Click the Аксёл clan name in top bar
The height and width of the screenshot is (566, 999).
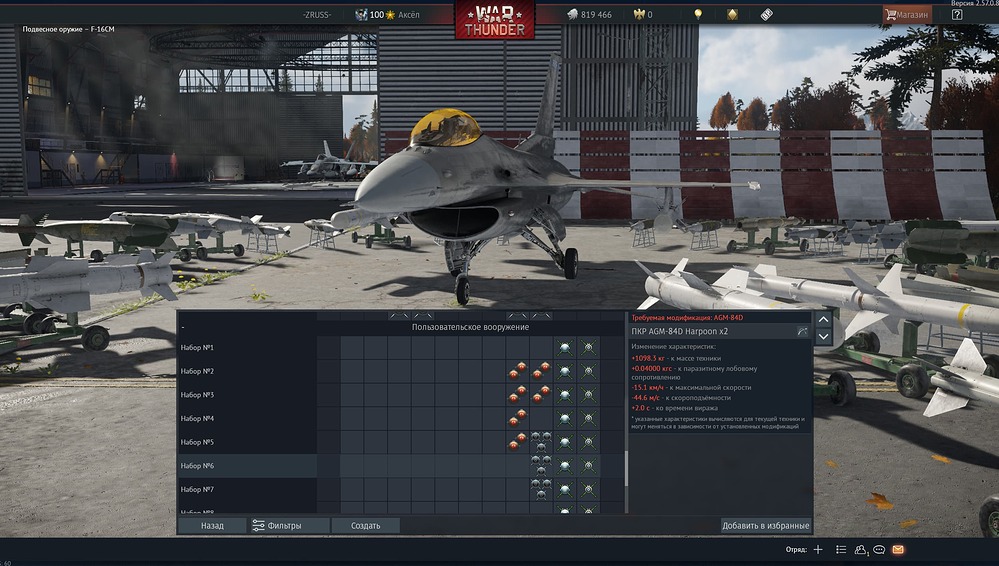[x=409, y=15]
